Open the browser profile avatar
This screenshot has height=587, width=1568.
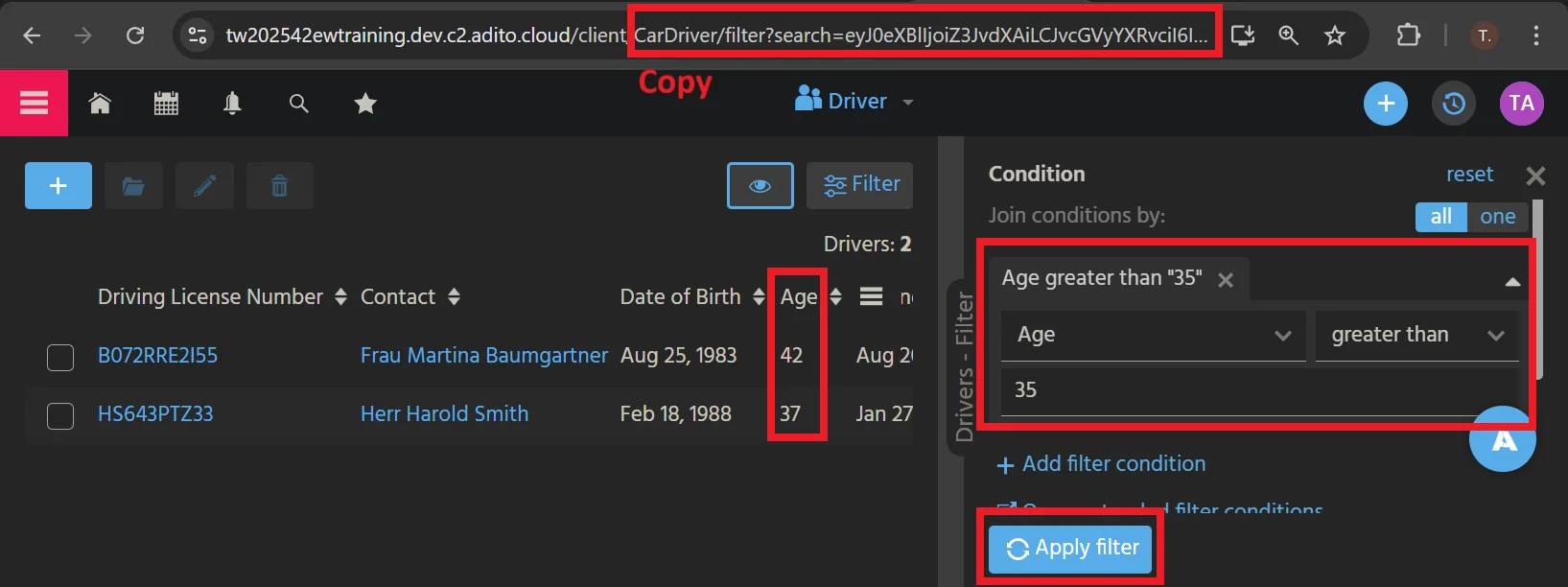coord(1485,35)
